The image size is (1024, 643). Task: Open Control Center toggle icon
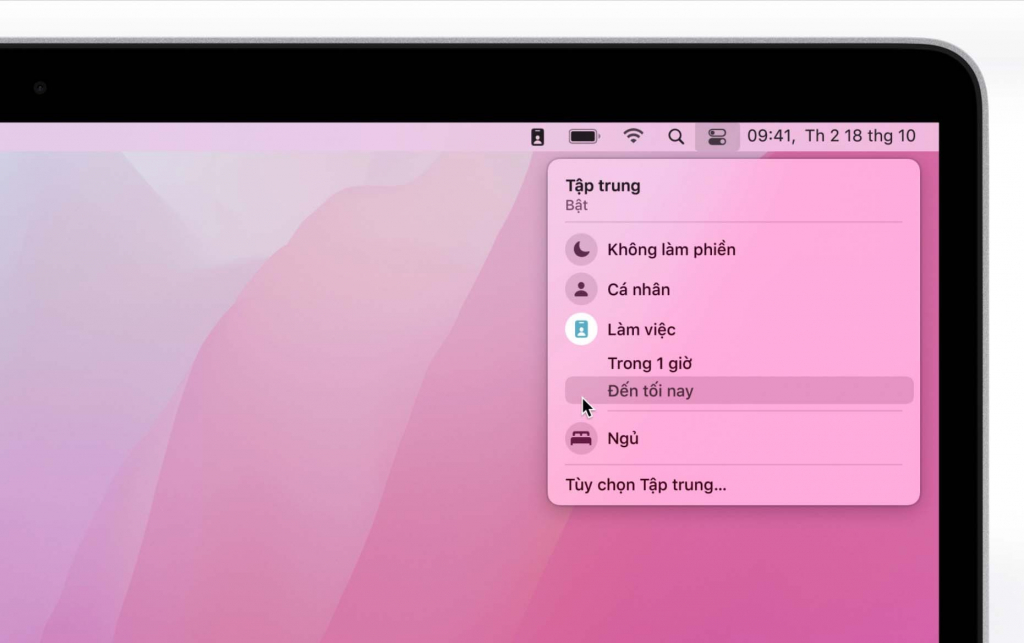click(x=717, y=136)
